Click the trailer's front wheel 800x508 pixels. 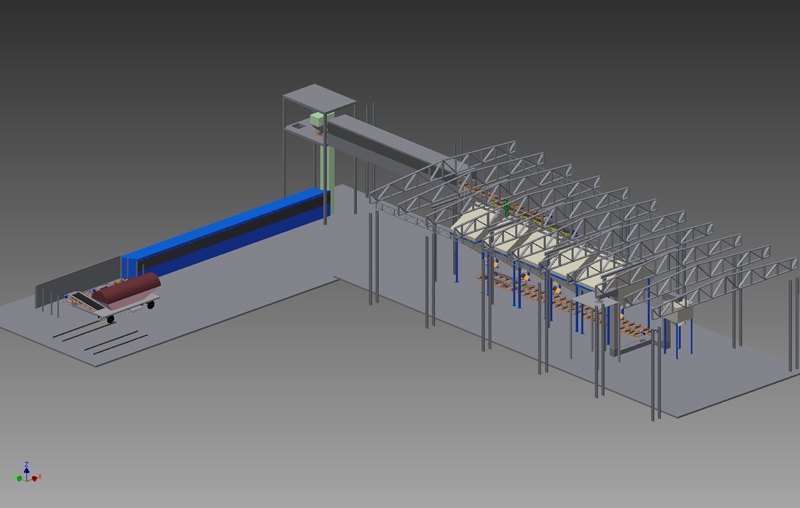click(x=110, y=317)
